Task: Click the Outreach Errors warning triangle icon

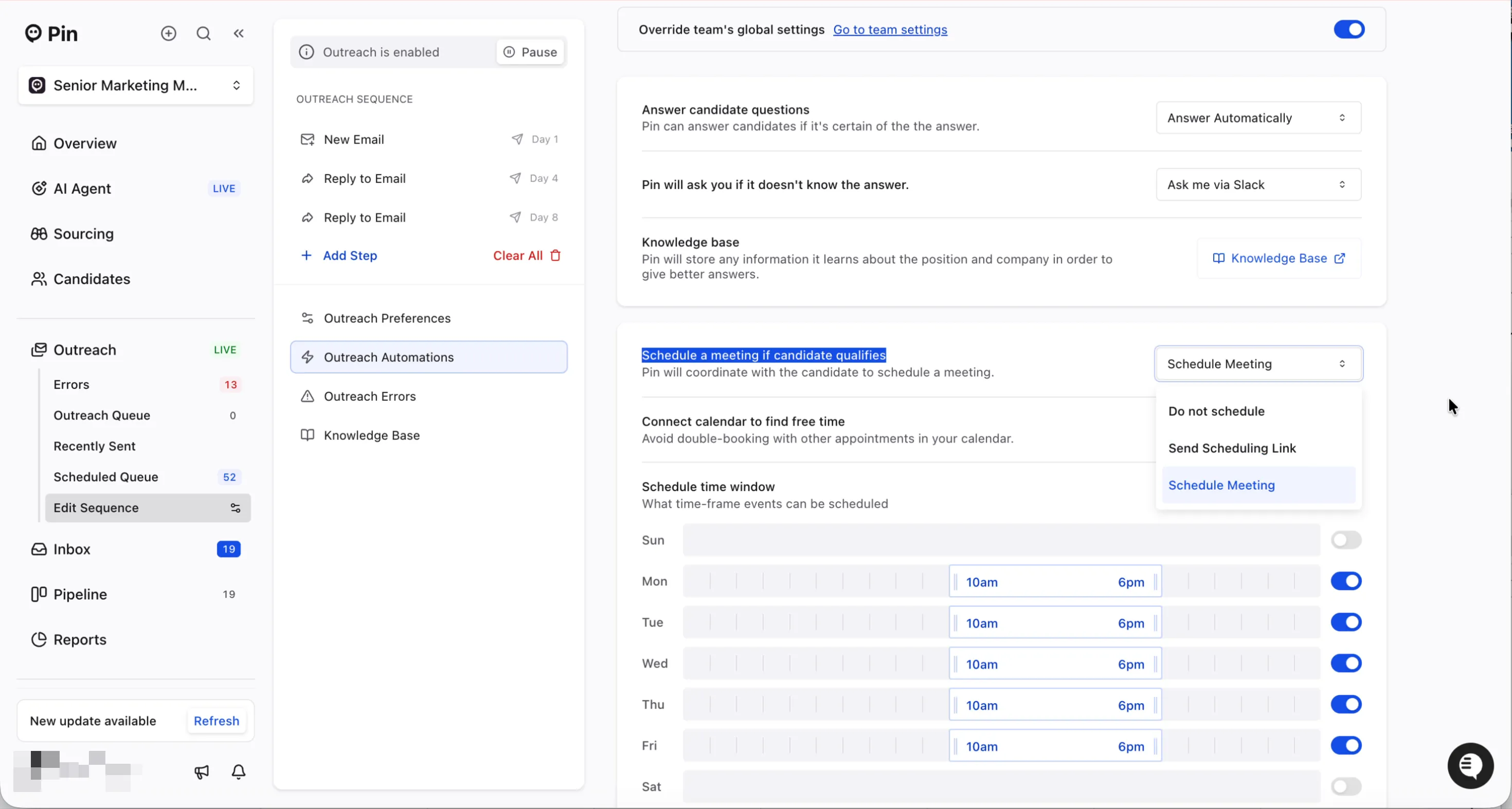Action: pyautogui.click(x=307, y=397)
